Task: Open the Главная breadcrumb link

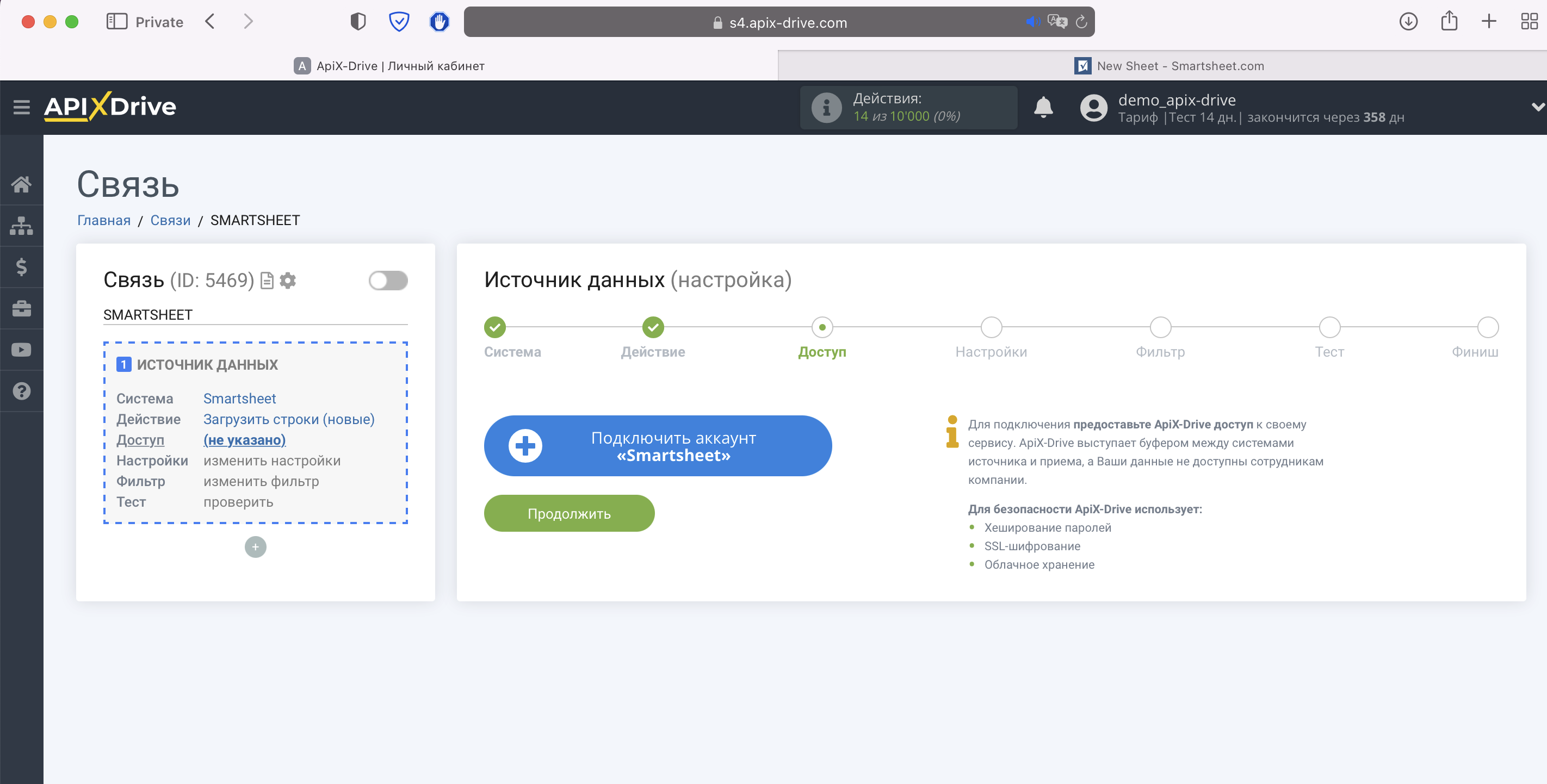Action: click(104, 220)
